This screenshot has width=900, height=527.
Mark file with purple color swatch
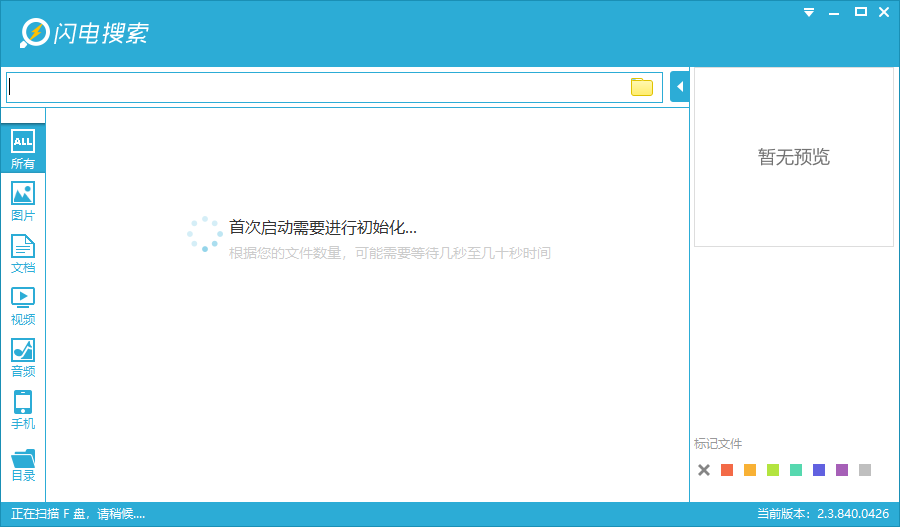point(842,470)
